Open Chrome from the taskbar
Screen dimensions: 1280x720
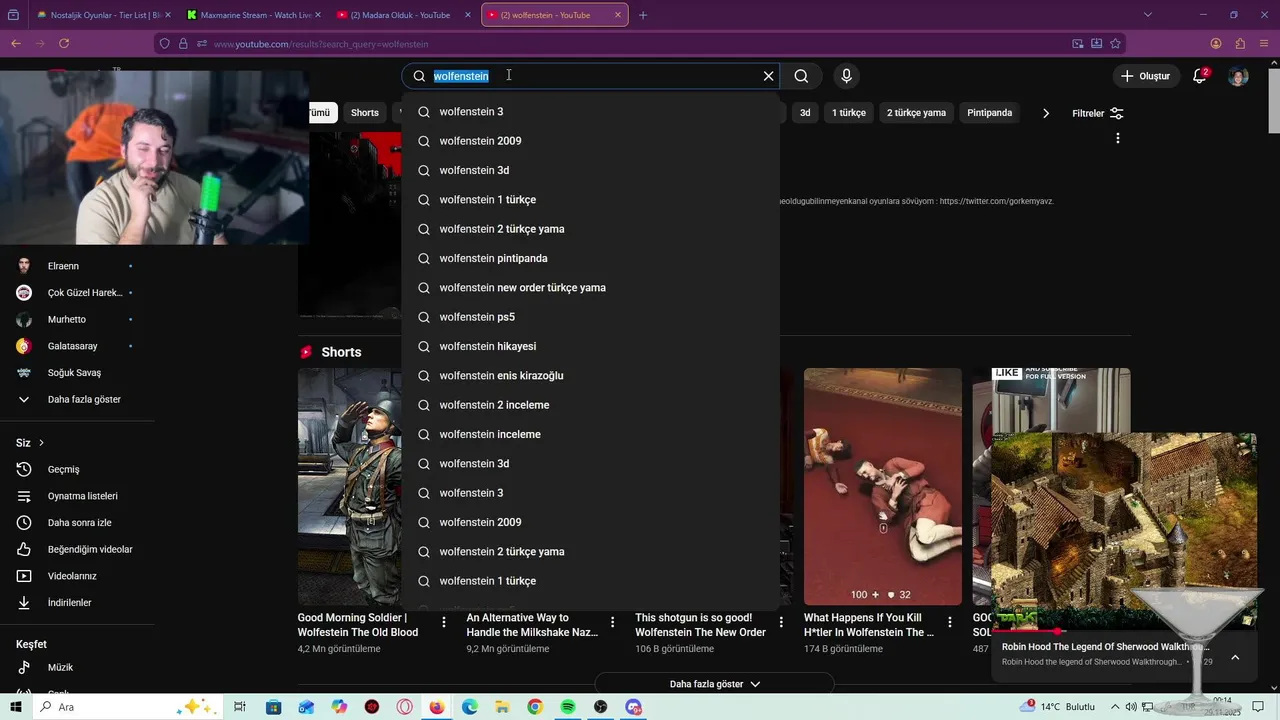pyautogui.click(x=535, y=707)
